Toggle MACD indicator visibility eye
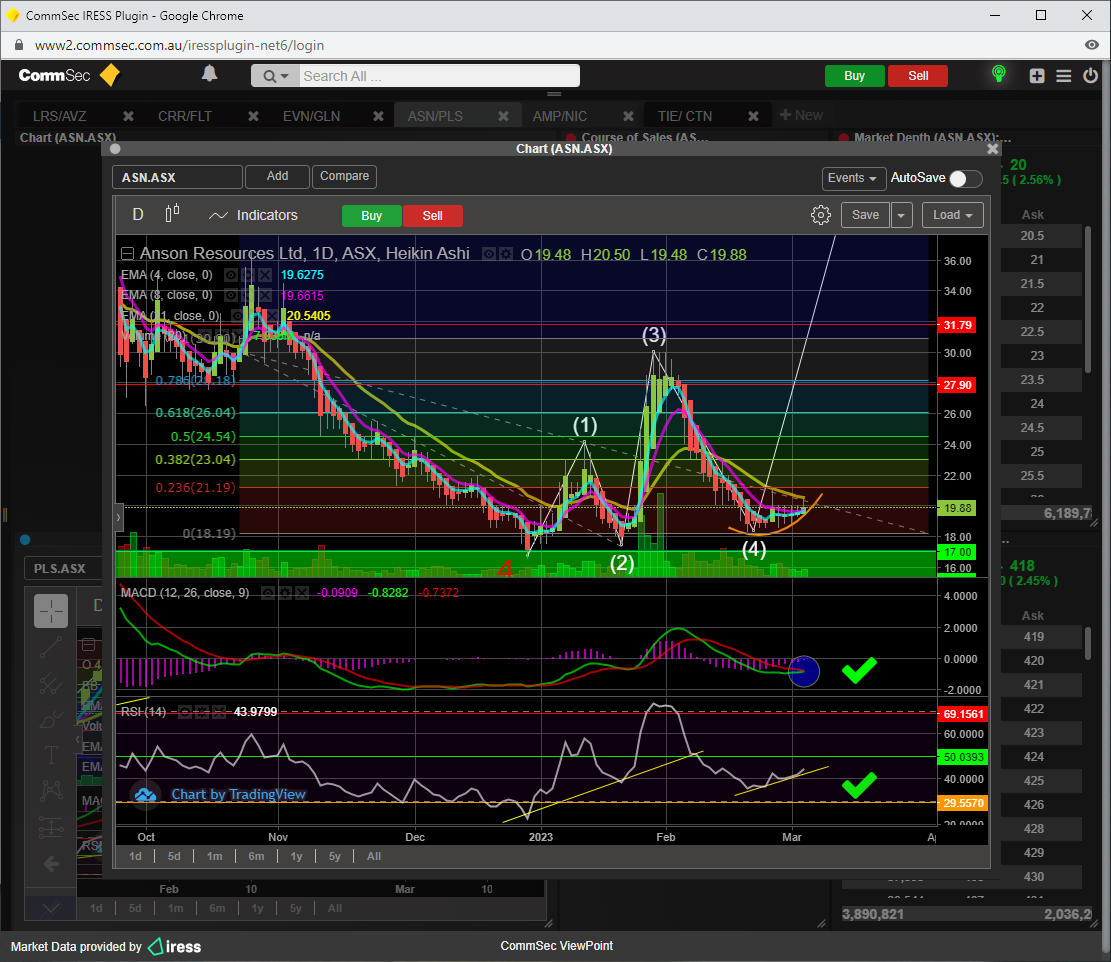 (268, 593)
